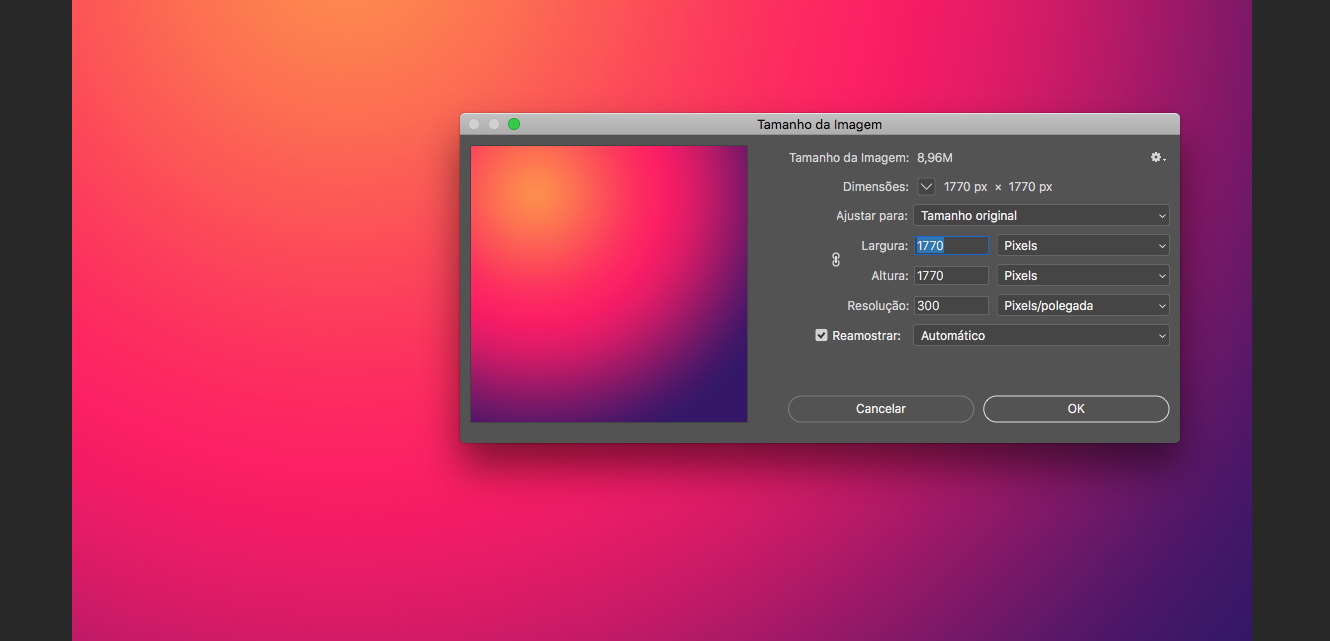
Task: Open the Altura units dropdown
Action: [x=1082, y=276]
